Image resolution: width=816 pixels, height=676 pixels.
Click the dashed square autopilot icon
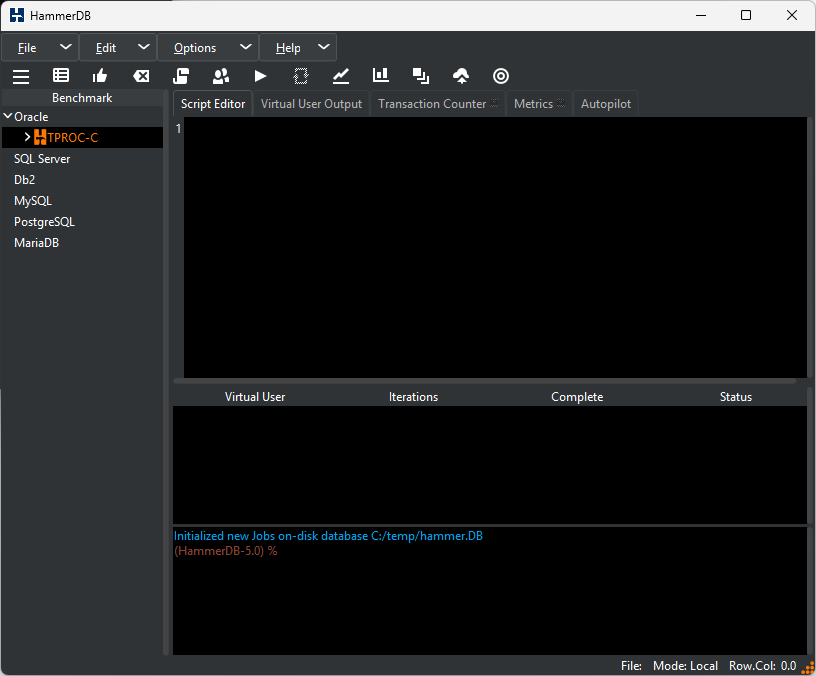[x=301, y=76]
